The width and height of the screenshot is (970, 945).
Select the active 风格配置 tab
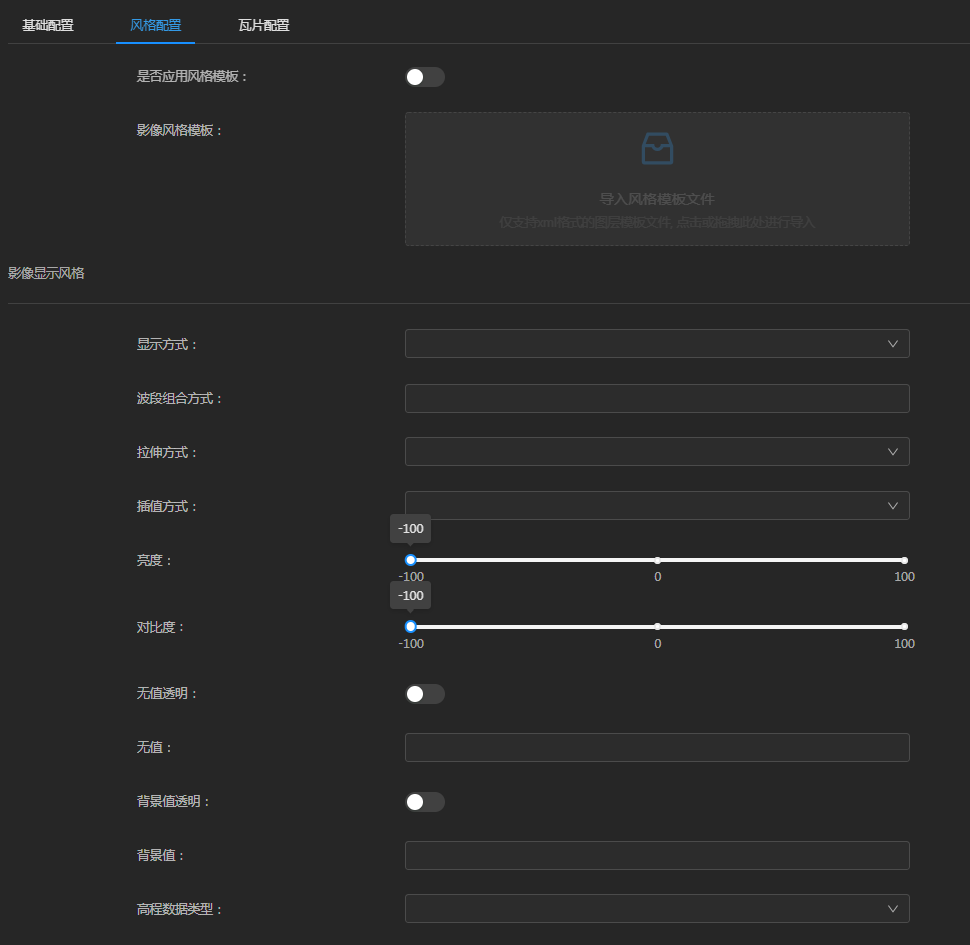(155, 25)
